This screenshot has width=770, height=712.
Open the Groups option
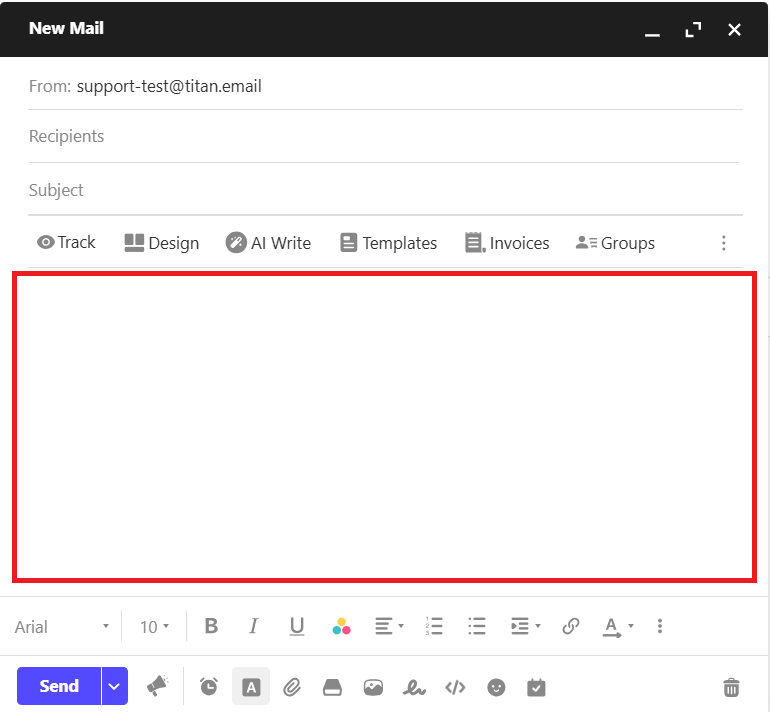click(615, 243)
